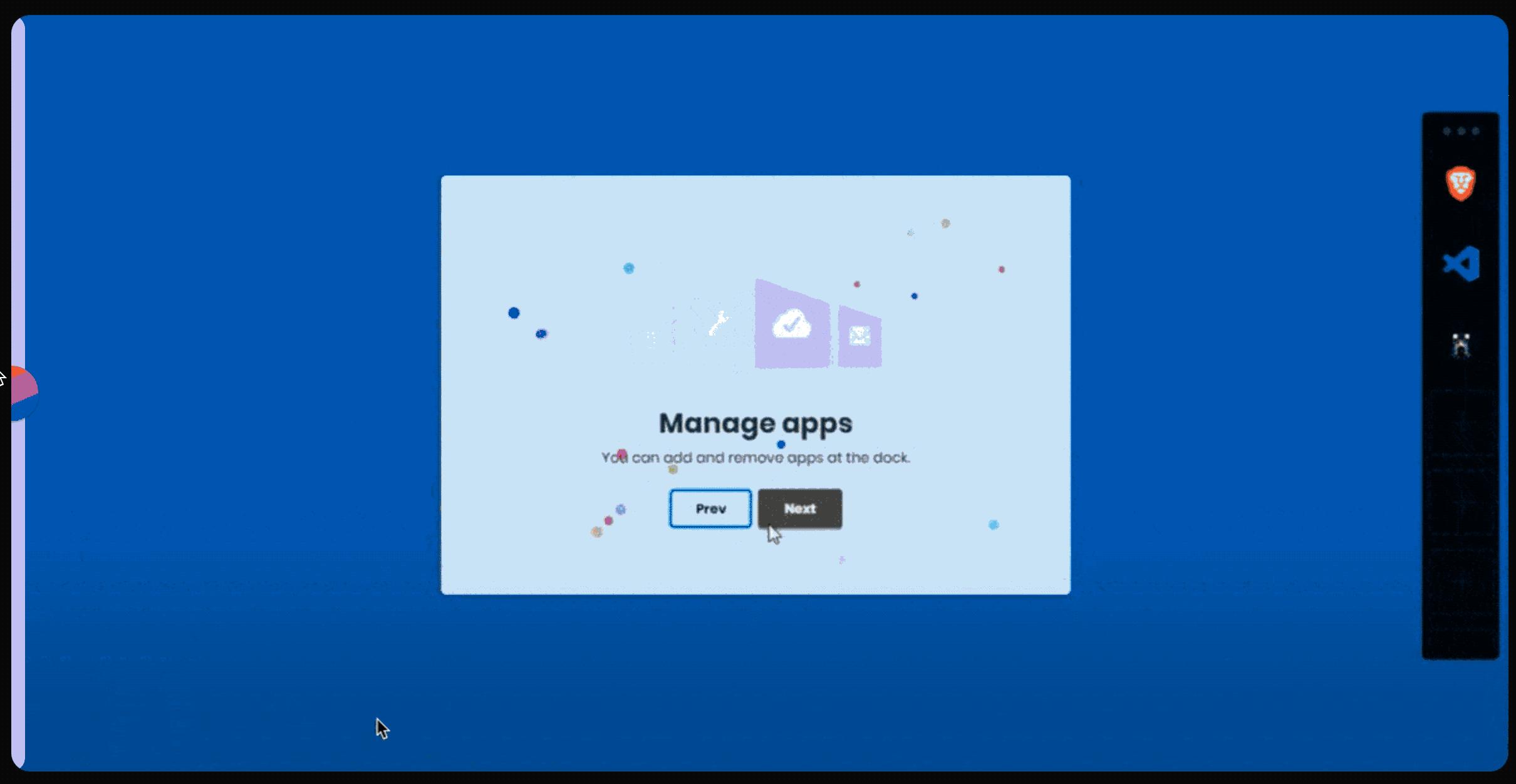Image resolution: width=1516 pixels, height=784 pixels.
Task: Return to previous step with Prev
Action: [x=710, y=508]
